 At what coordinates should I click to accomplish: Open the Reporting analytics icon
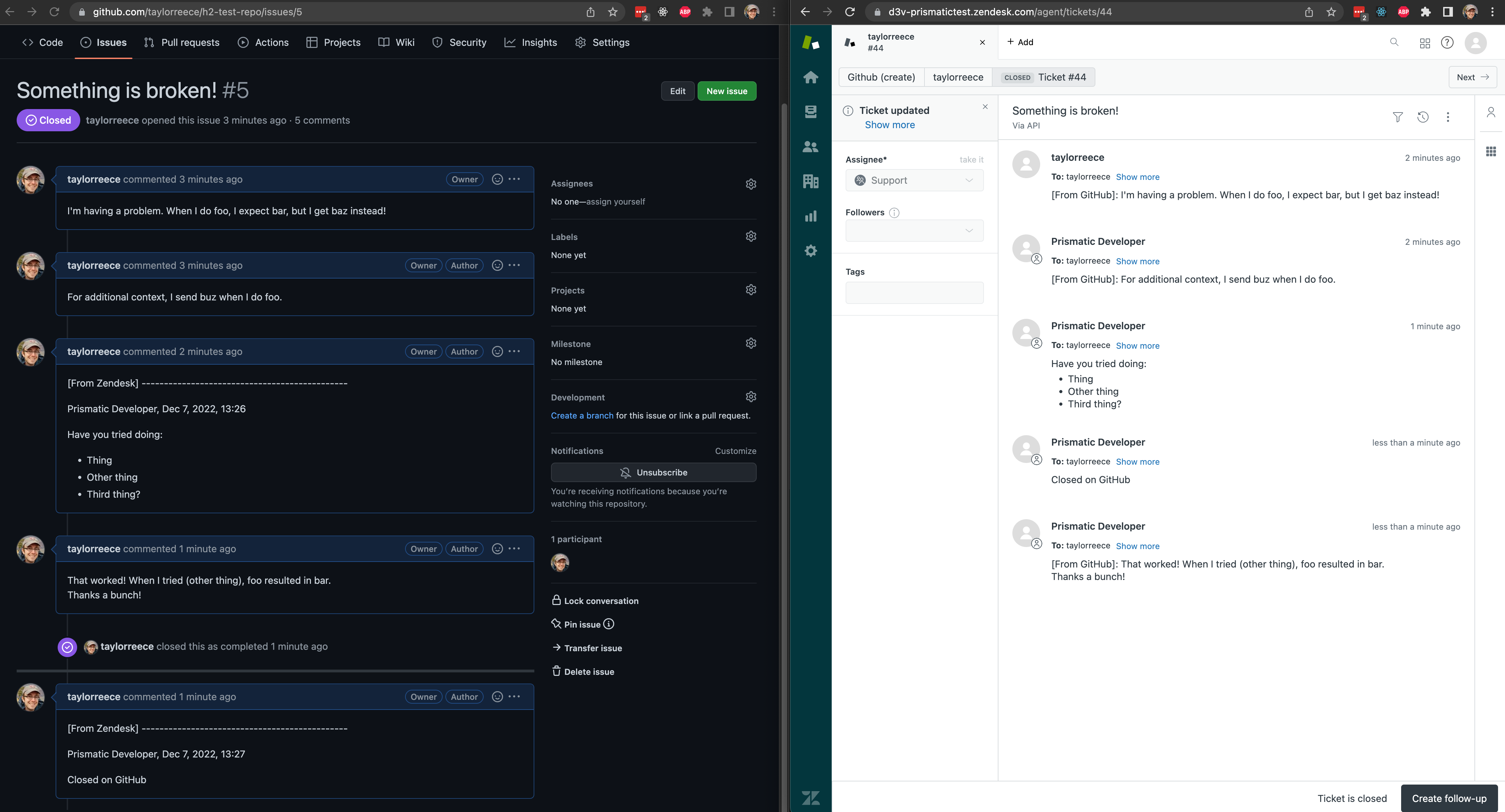pos(810,216)
